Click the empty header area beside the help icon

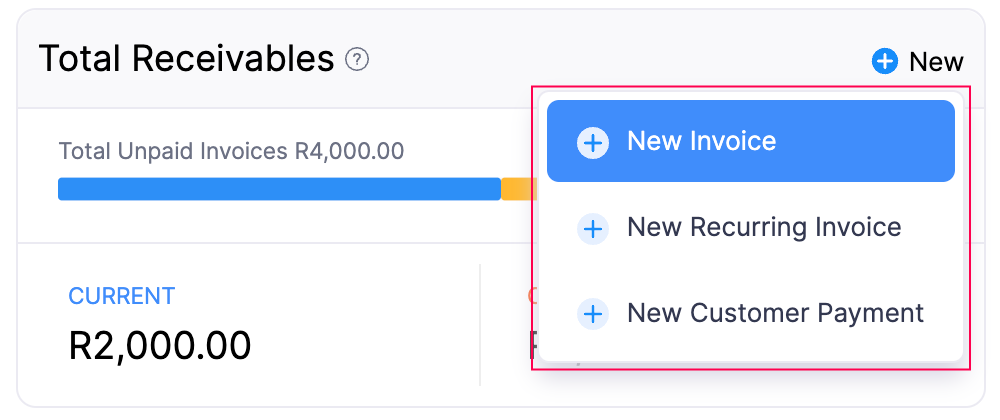600,60
